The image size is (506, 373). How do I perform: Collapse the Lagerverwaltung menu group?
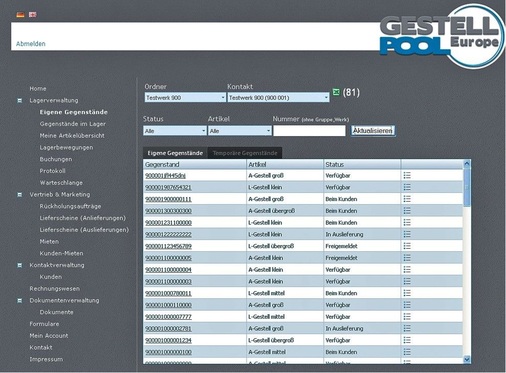20,100
